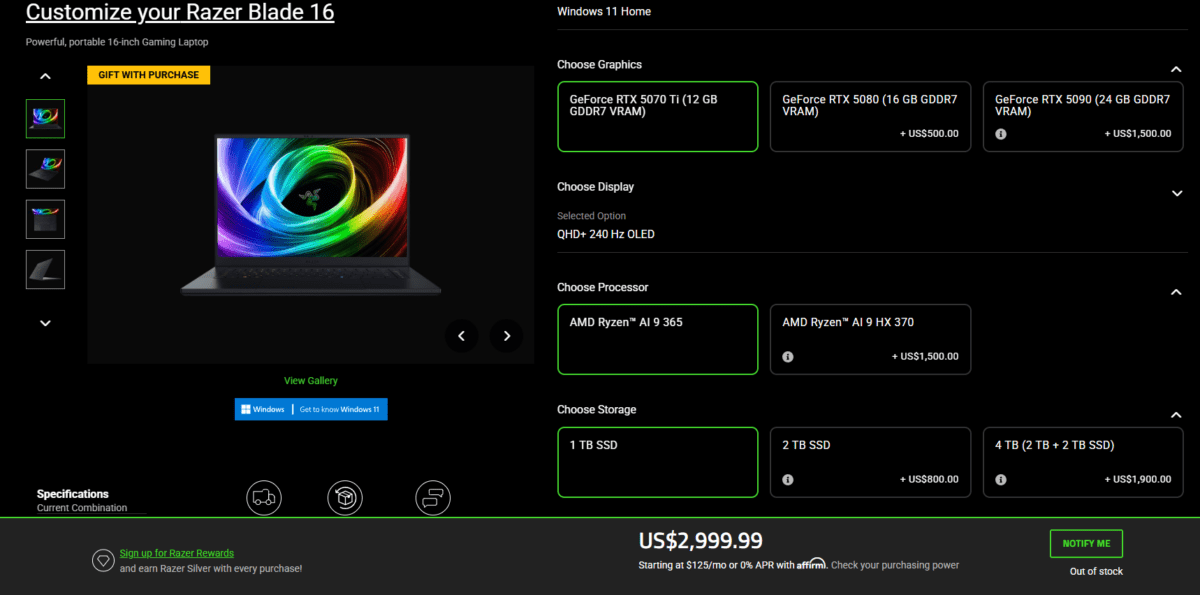This screenshot has width=1200, height=595.
Task: Select the third thumbnail, laptop rear view
Action: (45, 219)
